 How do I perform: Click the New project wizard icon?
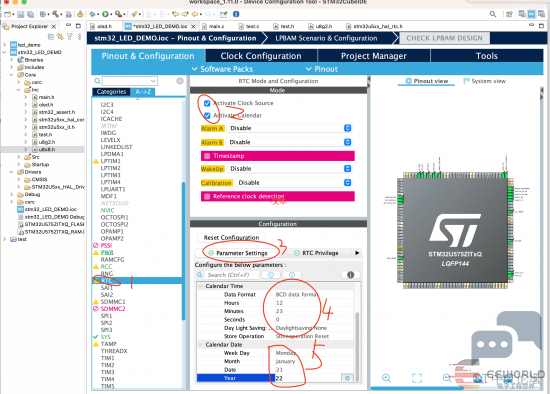7,14
